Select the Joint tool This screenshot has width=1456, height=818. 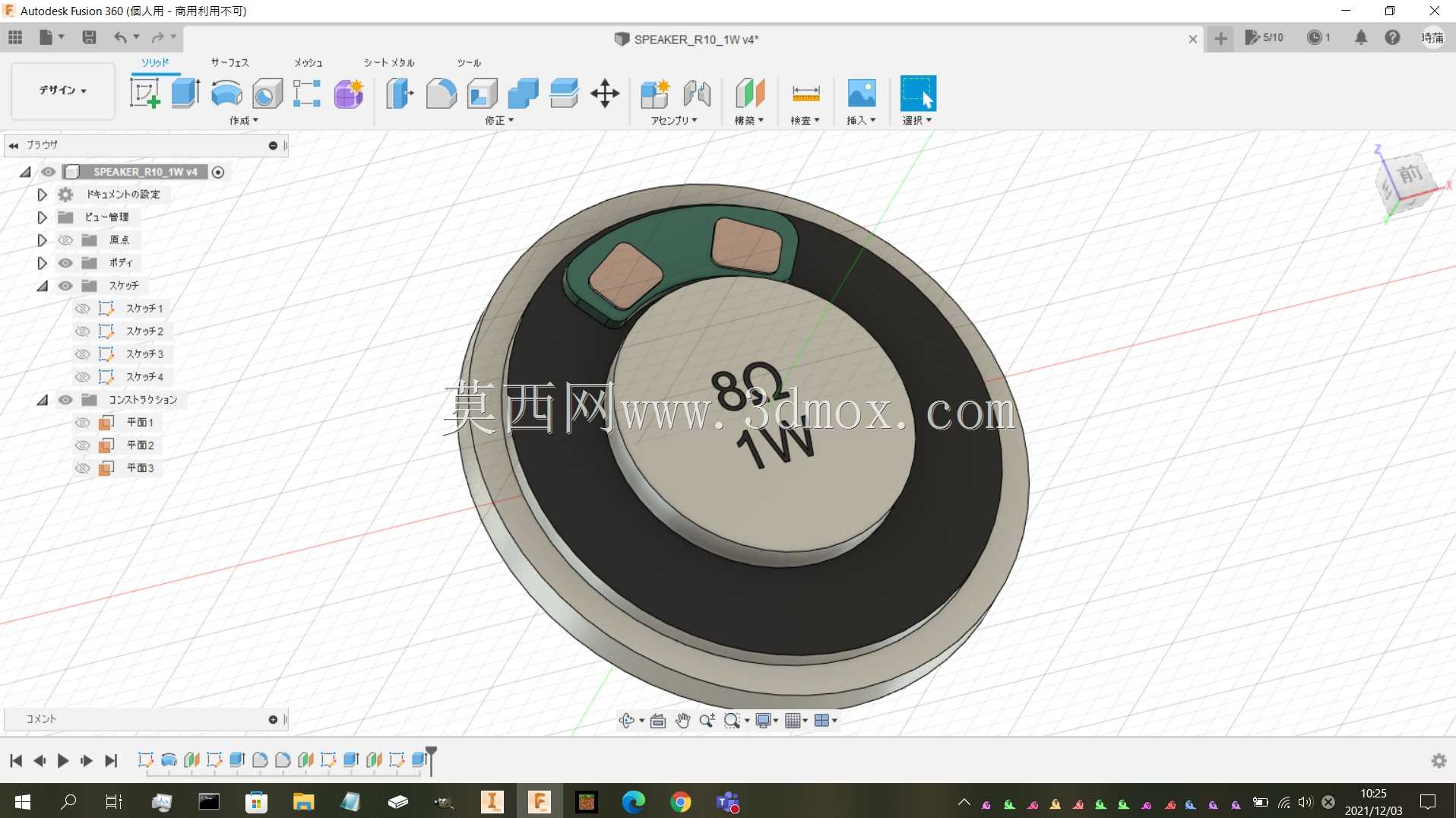pos(696,94)
